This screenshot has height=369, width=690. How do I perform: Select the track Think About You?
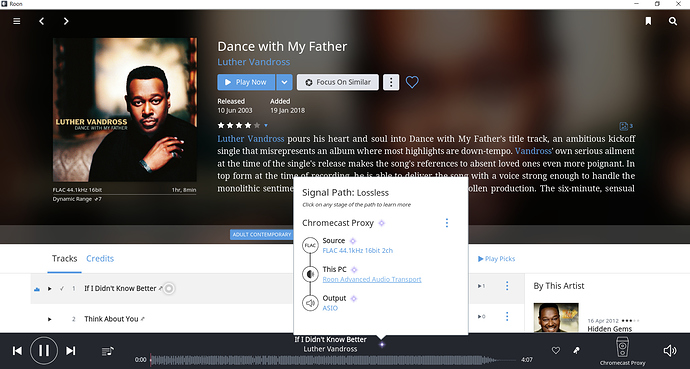[x=111, y=319]
